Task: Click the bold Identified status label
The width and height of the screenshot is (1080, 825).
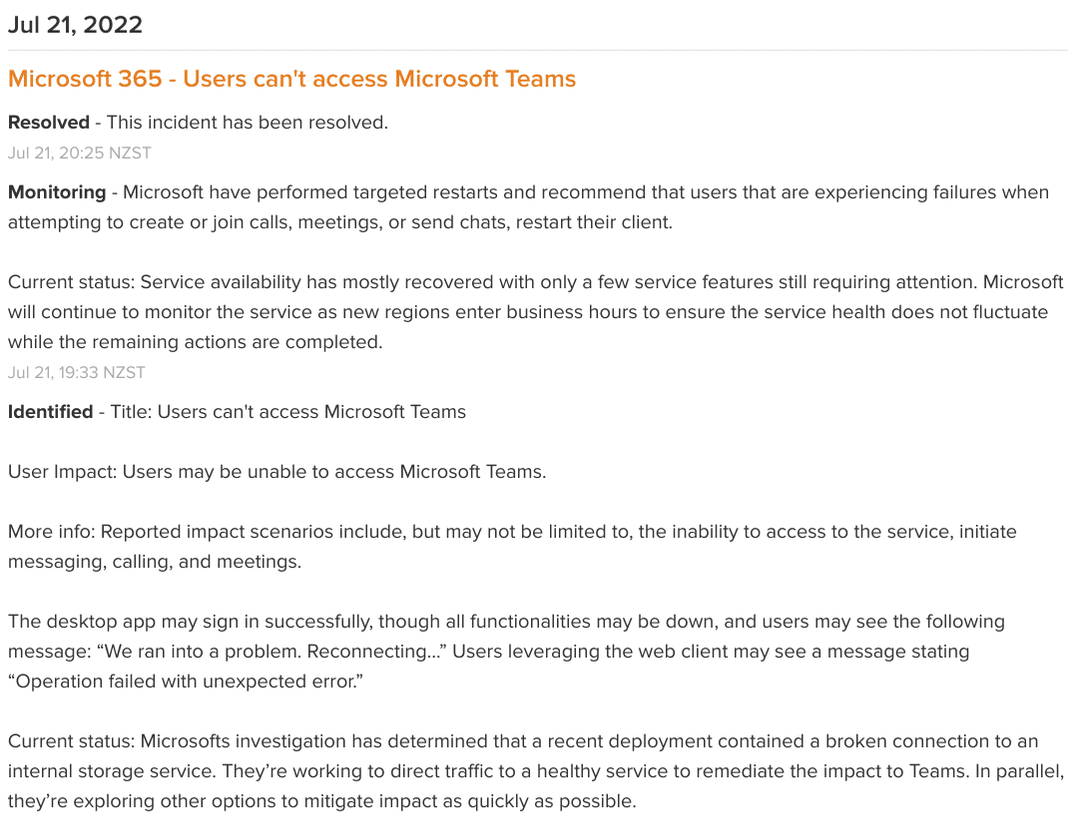Action: point(50,412)
